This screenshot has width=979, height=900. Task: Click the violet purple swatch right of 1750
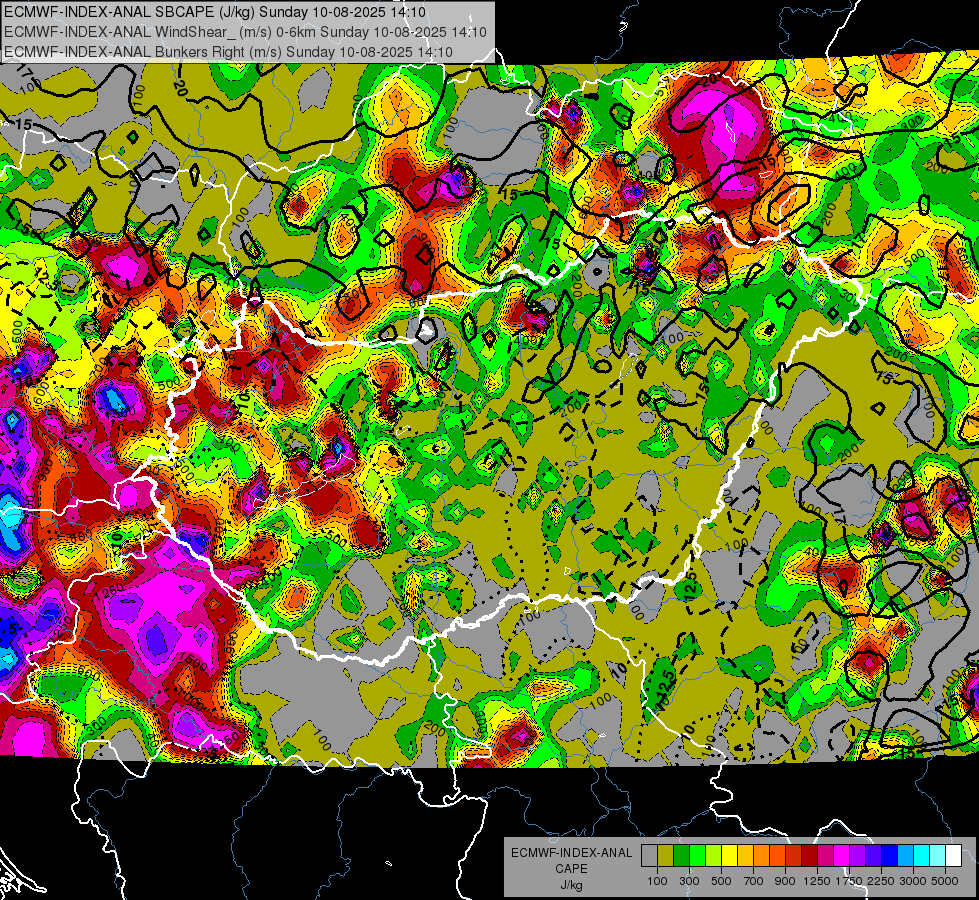pyautogui.click(x=857, y=856)
